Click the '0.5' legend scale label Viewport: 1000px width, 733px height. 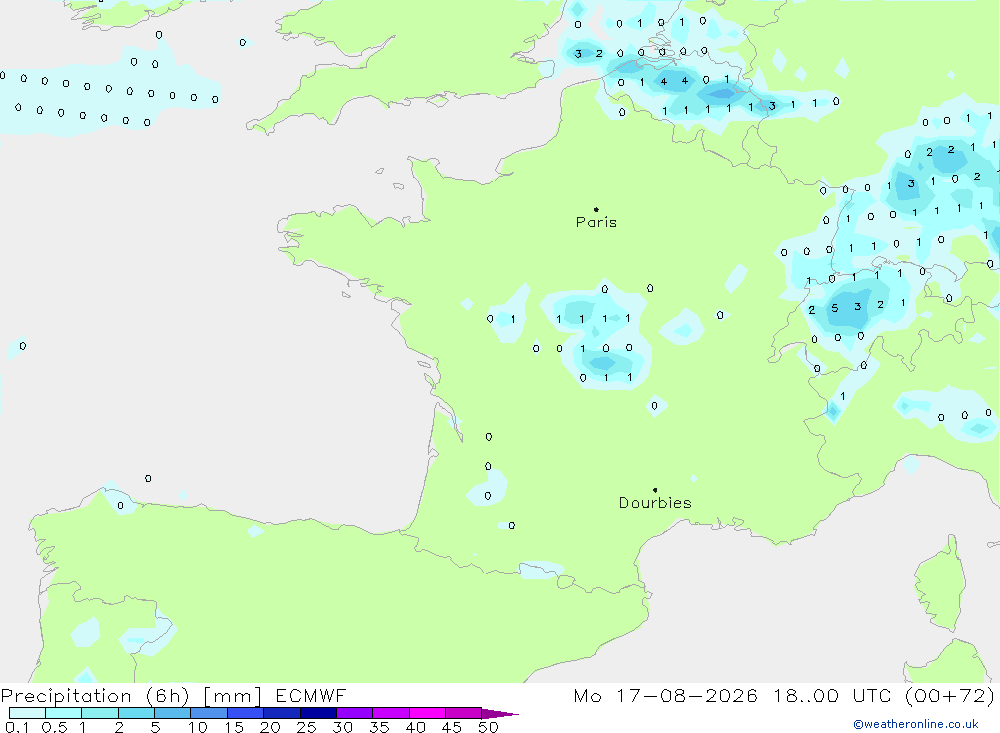[x=54, y=727]
